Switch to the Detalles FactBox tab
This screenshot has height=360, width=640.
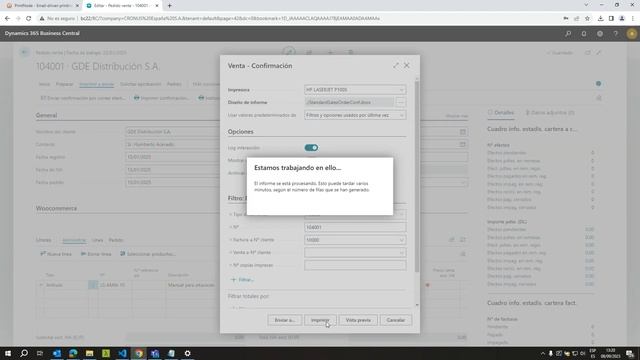[x=501, y=113]
